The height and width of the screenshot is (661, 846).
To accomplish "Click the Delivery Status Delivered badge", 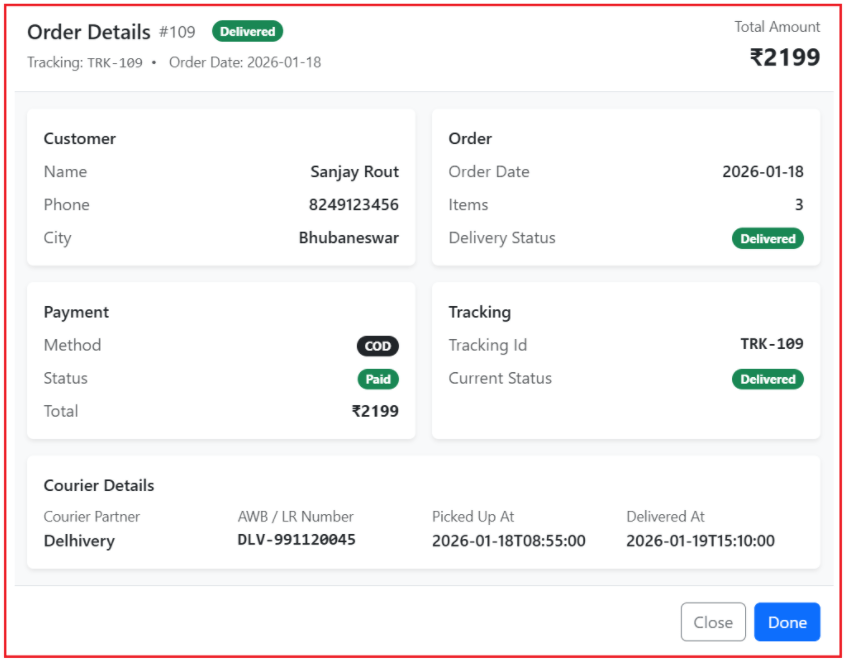I will (x=767, y=239).
